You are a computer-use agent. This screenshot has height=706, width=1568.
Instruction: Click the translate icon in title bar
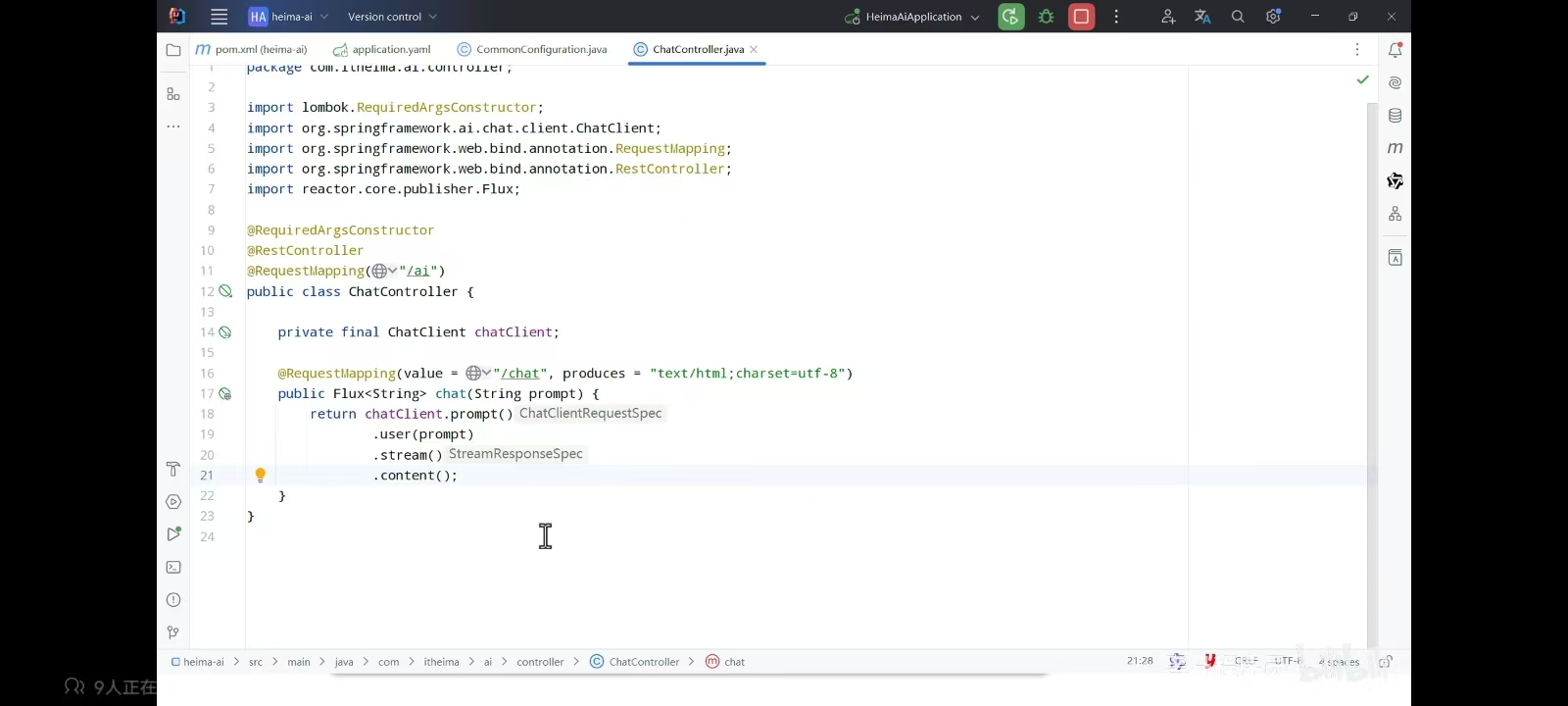coord(1202,17)
